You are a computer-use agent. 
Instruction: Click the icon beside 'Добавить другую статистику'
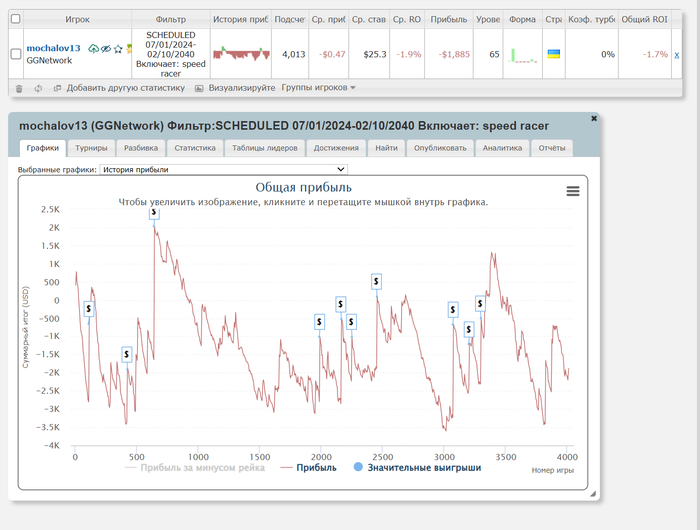[57, 88]
